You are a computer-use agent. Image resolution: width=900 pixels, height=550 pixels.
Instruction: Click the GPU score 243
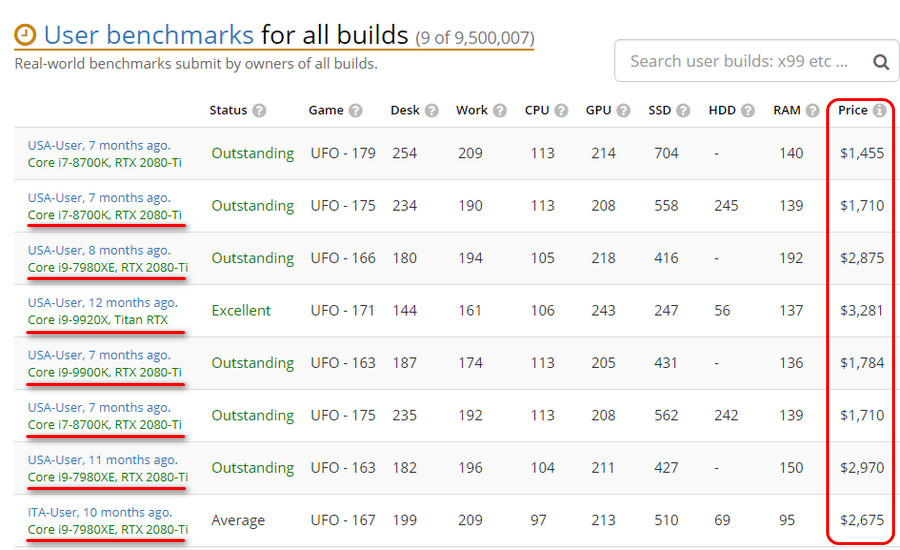603,311
